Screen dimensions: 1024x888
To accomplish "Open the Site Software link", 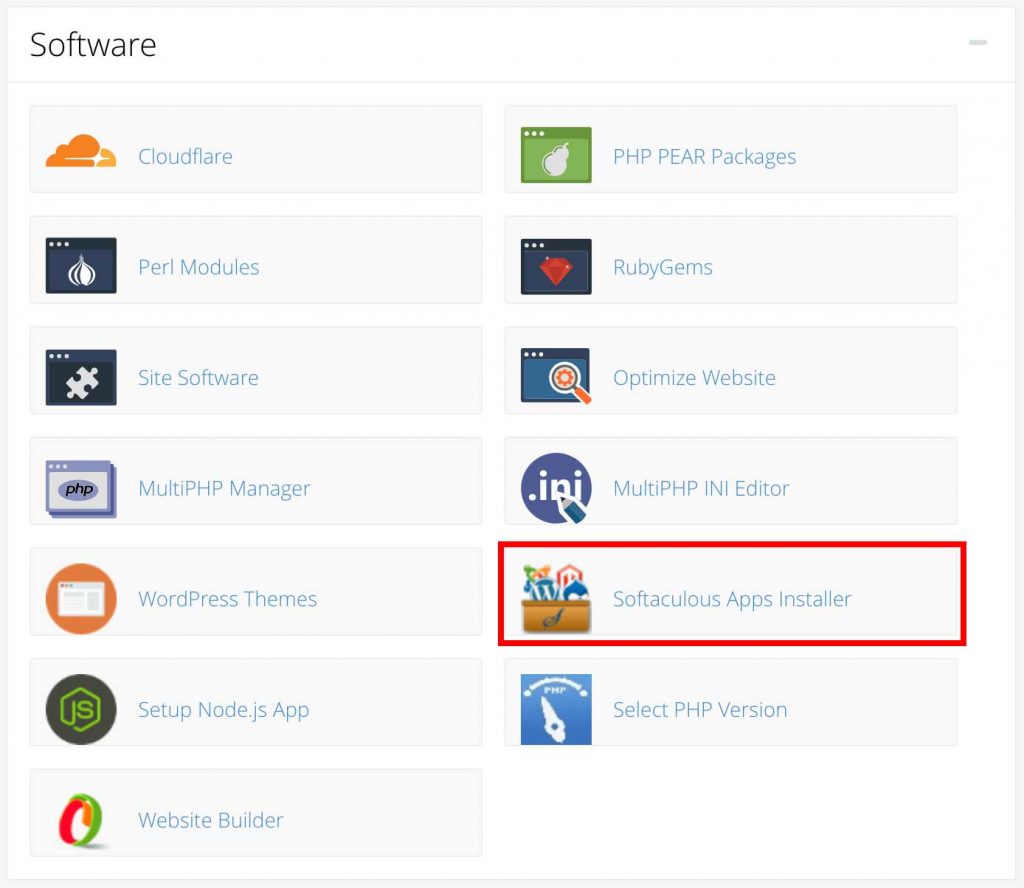I will (x=198, y=377).
